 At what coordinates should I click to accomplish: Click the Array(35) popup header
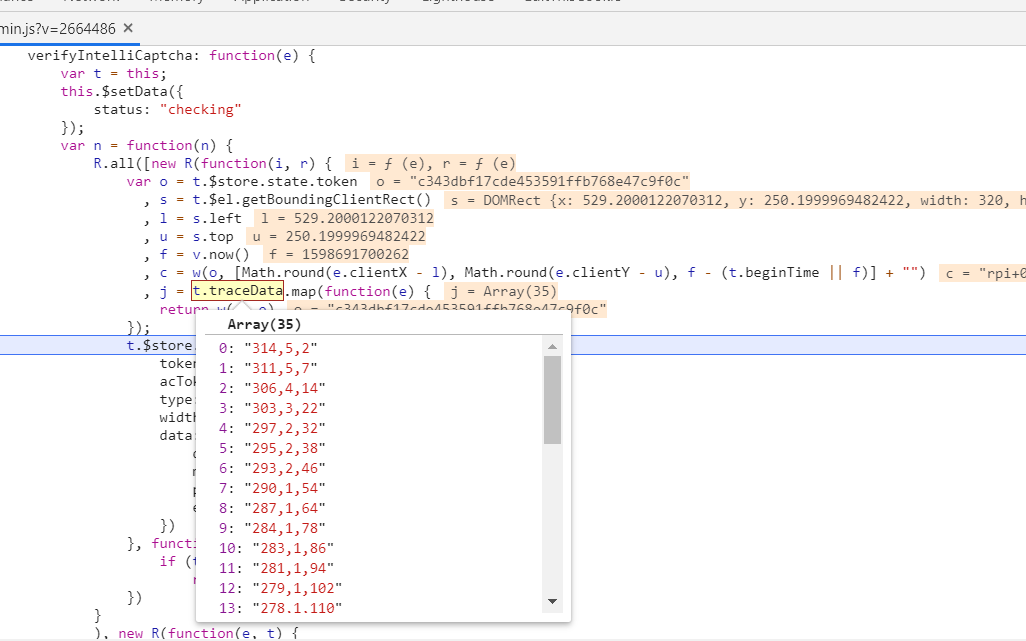point(265,324)
